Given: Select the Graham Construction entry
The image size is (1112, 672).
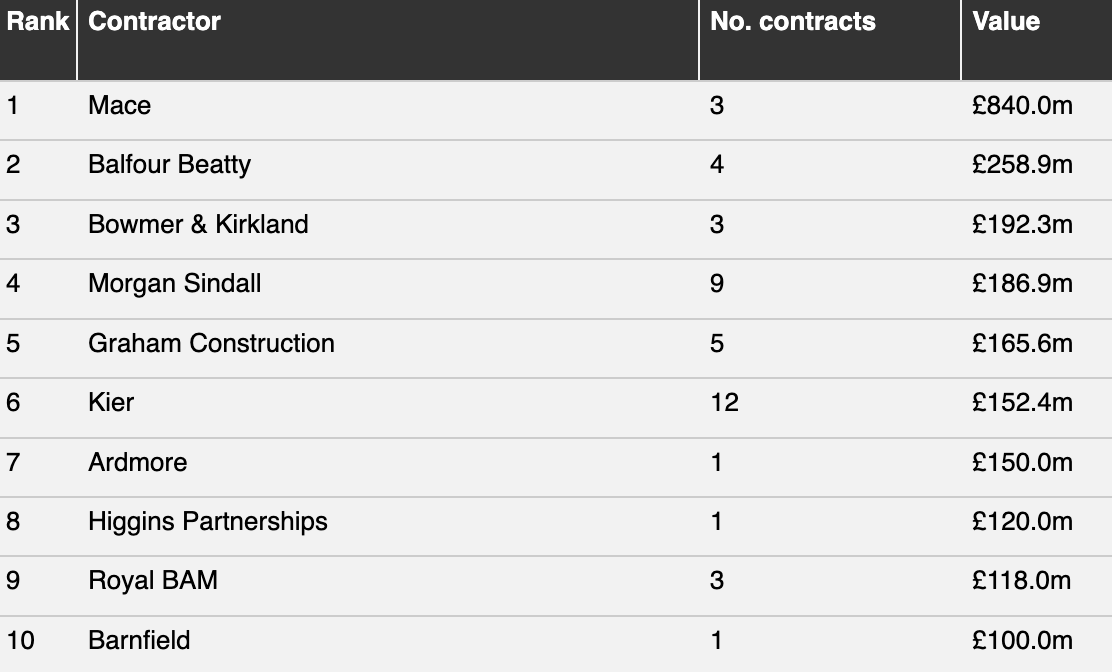Looking at the screenshot, I should [211, 343].
